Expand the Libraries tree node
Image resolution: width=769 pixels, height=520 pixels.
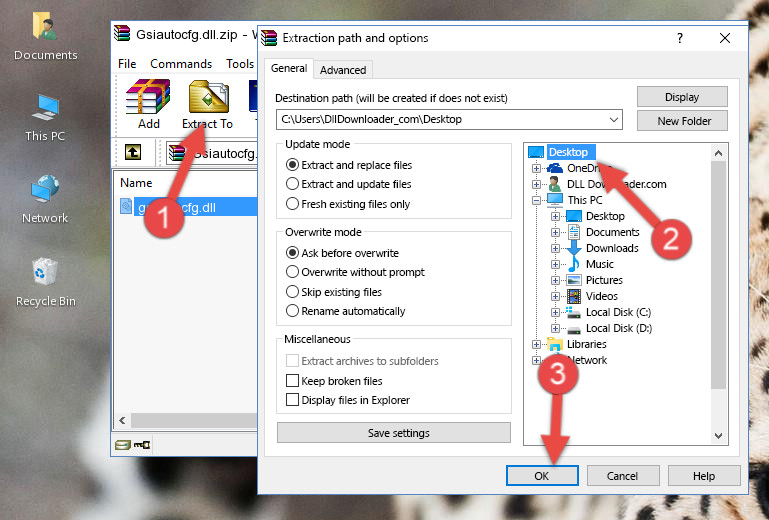click(536, 344)
